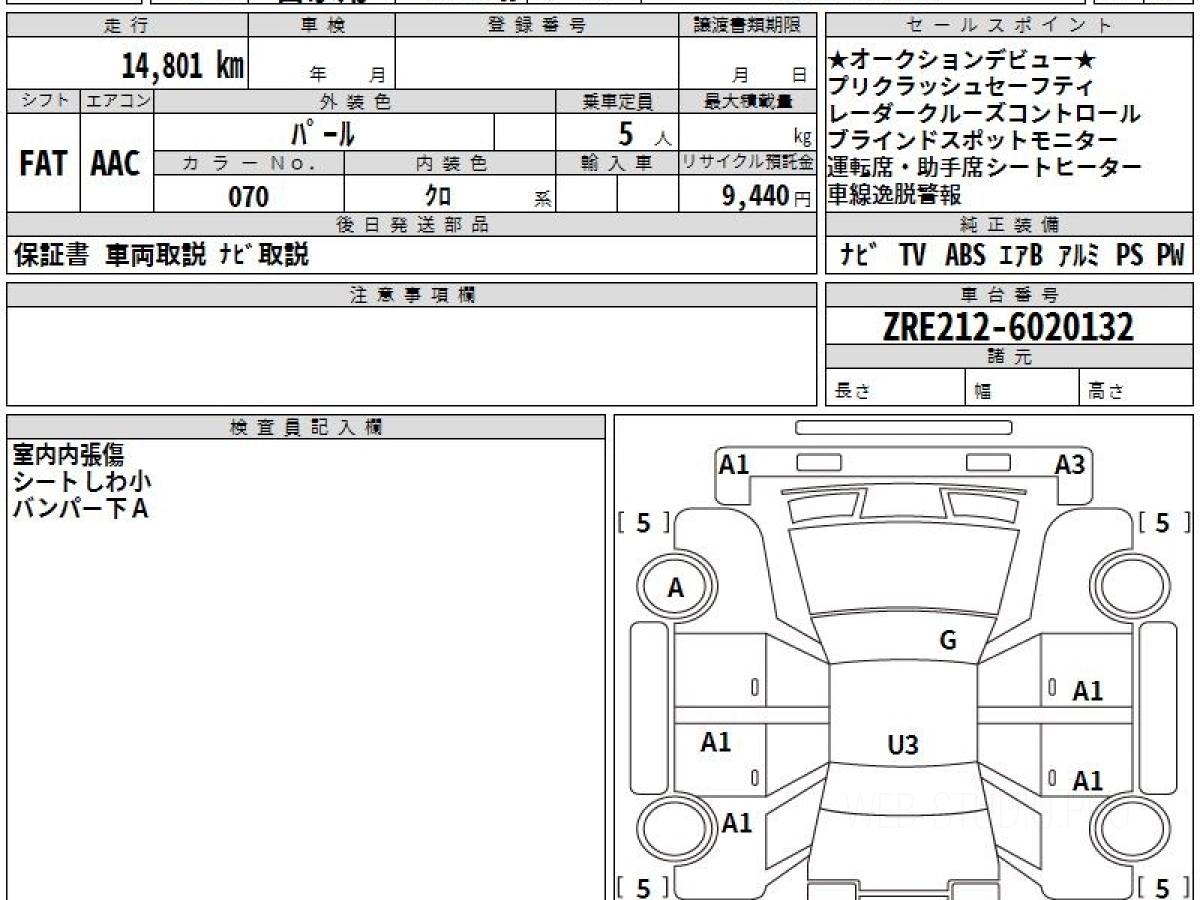The image size is (1200, 900).
Task: Click the chassis number ZRE212-6020132
Action: 1009,326
